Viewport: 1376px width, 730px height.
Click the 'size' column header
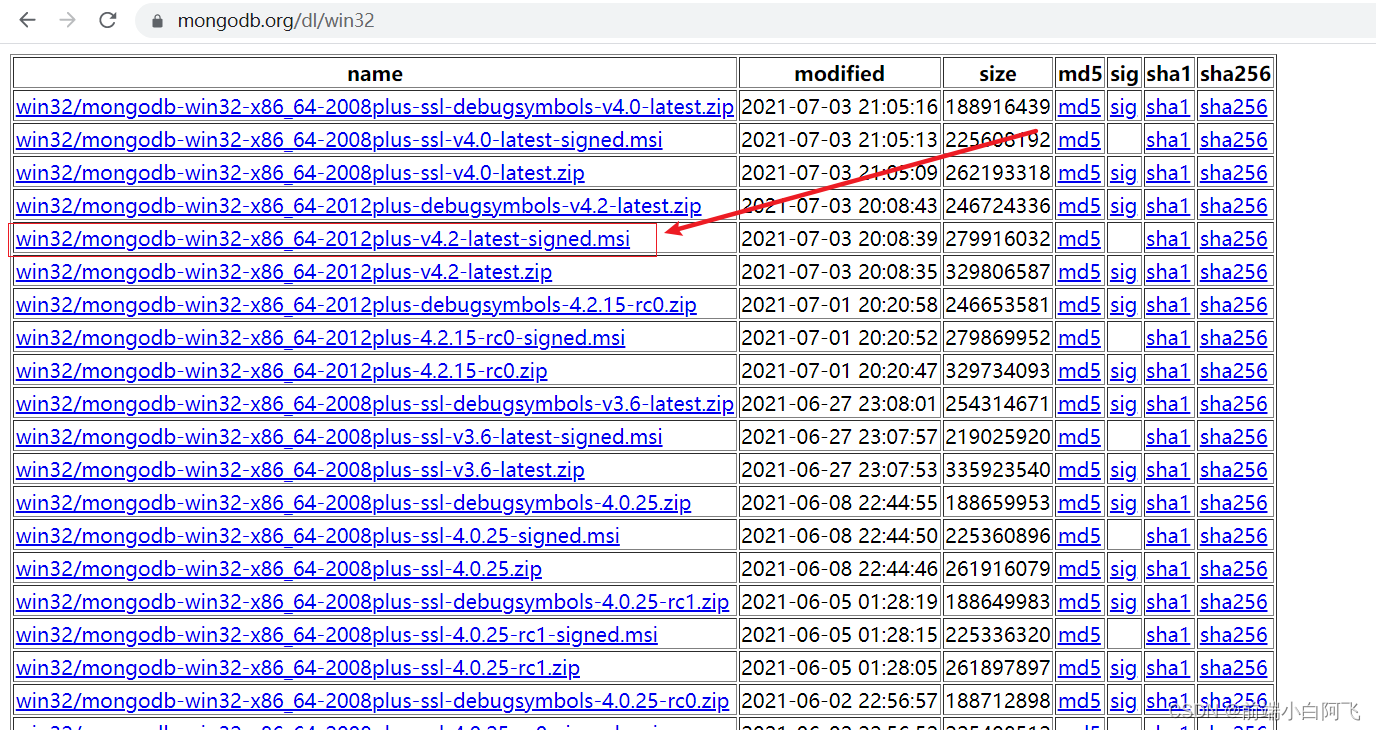[x=998, y=74]
